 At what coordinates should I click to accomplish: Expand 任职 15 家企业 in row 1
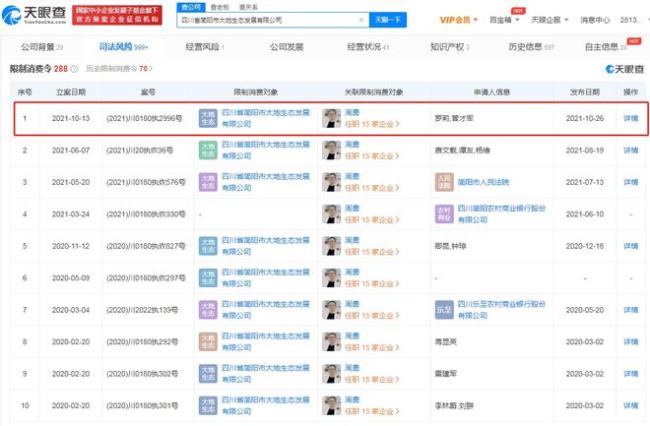[372, 124]
